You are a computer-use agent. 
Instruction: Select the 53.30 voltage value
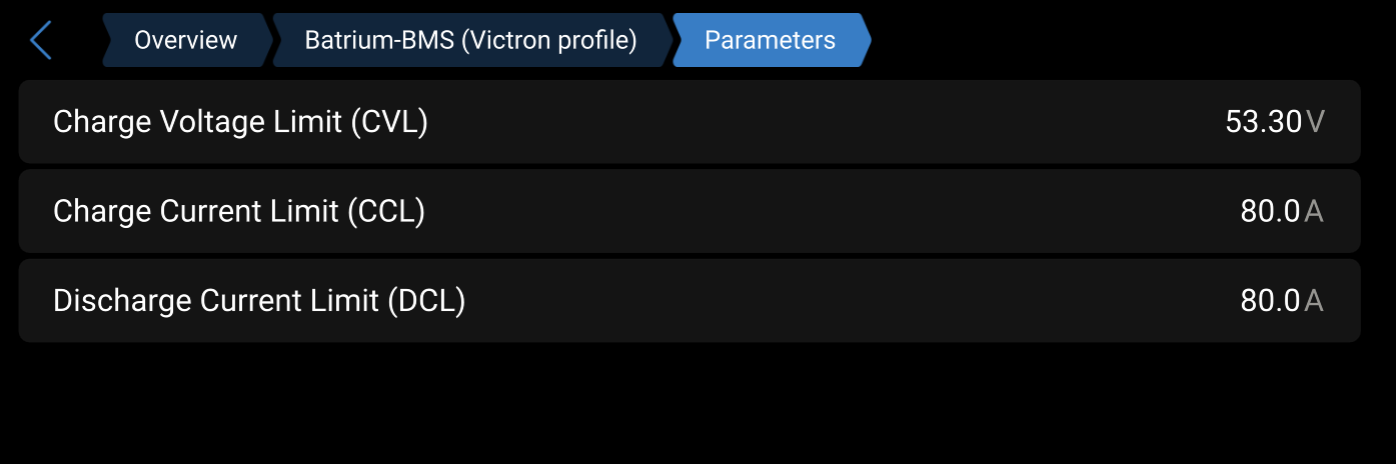coord(1263,122)
